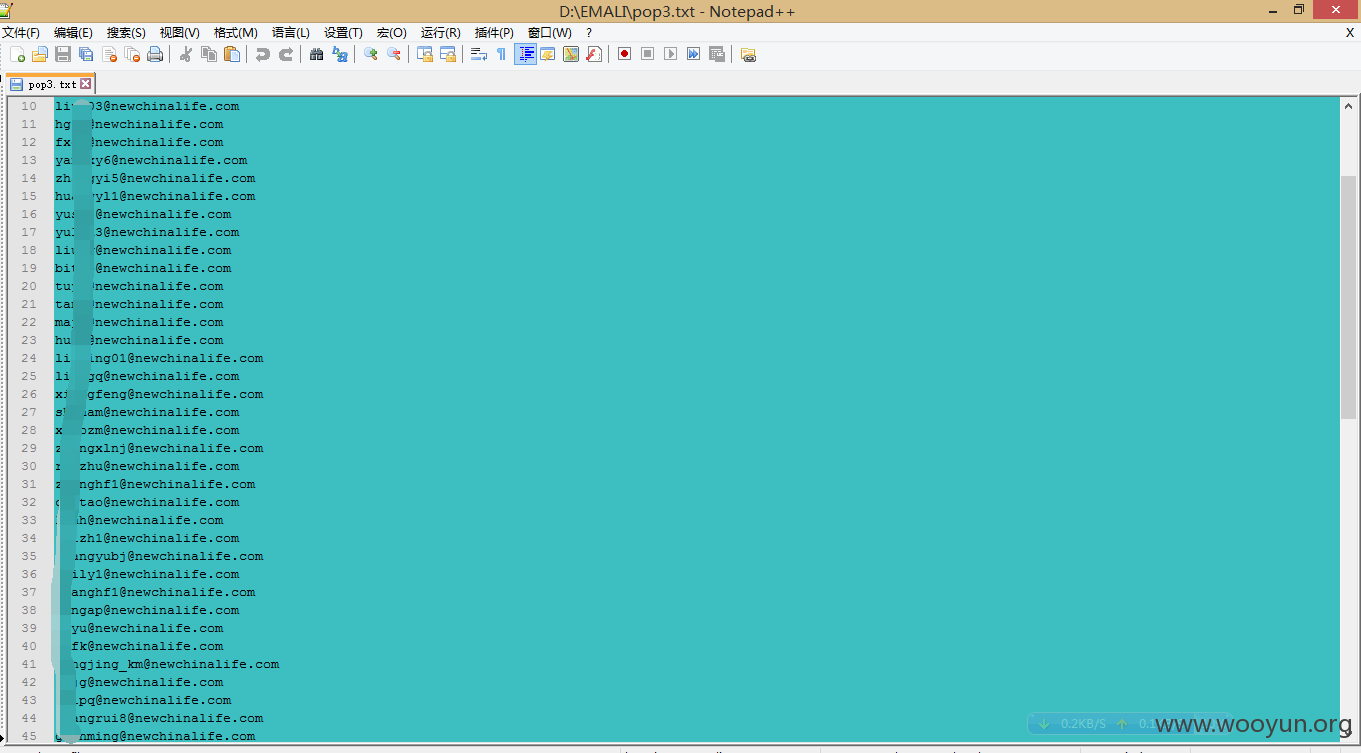Toggle Show All Characters pilcrow icon
The image size is (1361, 753).
point(501,54)
